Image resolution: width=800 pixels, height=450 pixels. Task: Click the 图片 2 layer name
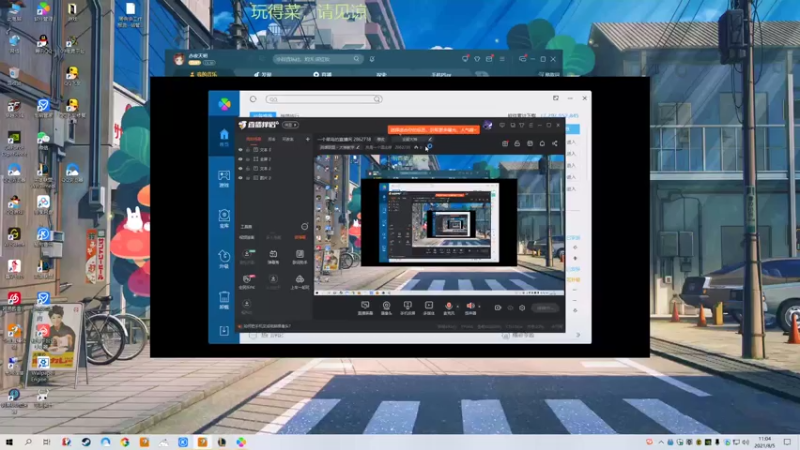(266, 178)
